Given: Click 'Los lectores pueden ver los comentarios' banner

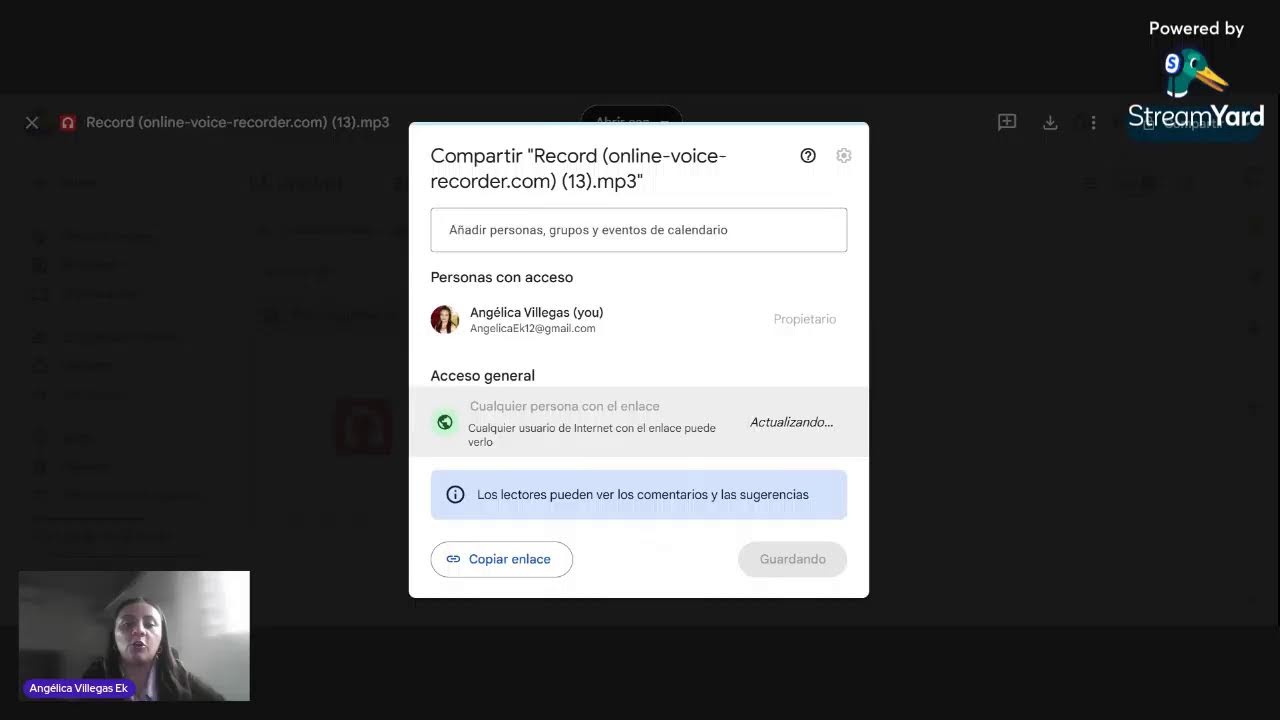Looking at the screenshot, I should (639, 494).
